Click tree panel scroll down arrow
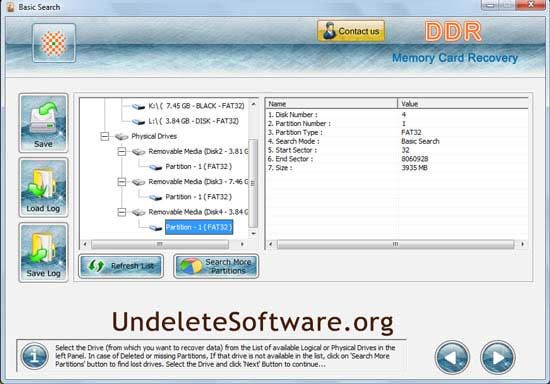550x384 pixels. [253, 233]
